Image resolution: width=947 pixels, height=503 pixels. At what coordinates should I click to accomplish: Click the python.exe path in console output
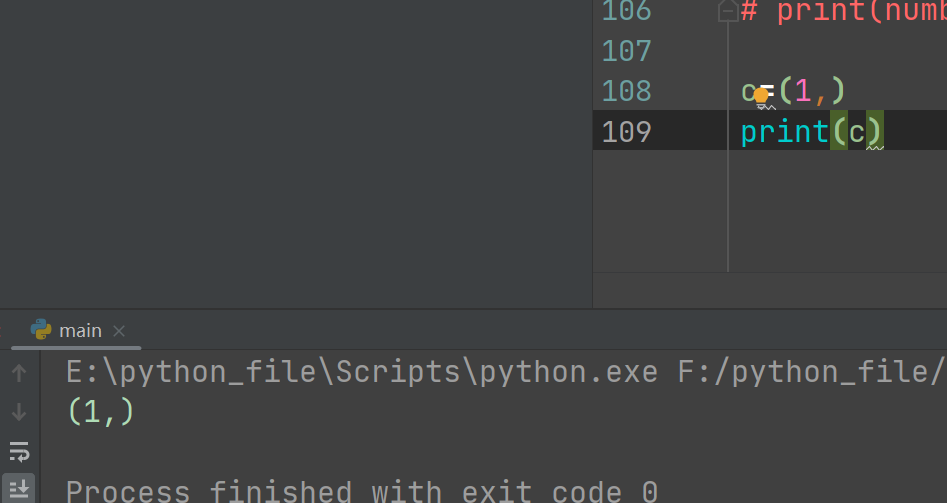coord(362,372)
